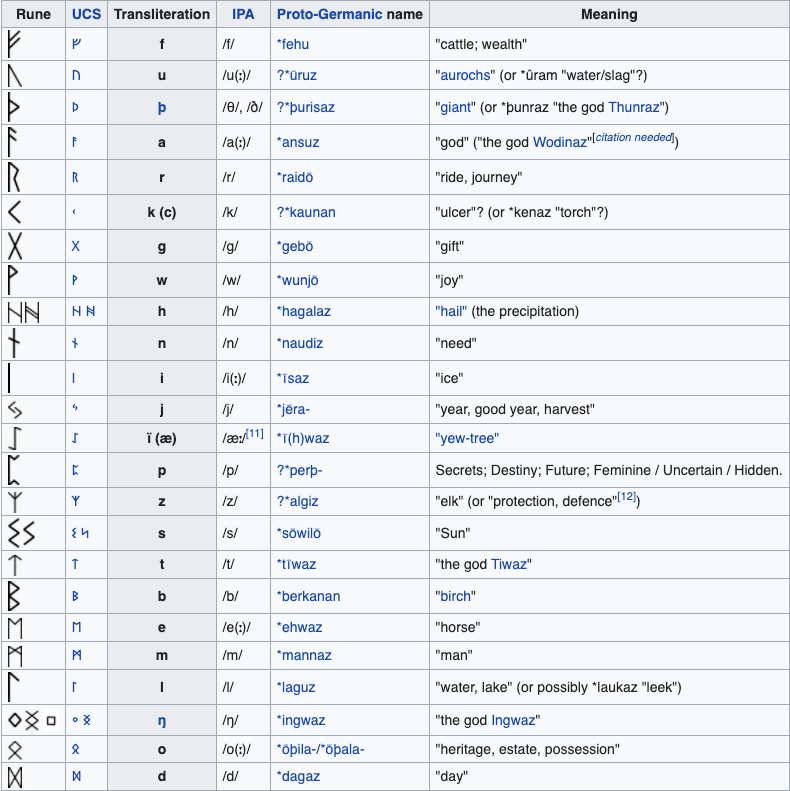Open the IPA column header link
Screen dimensions: 790x791
243,15
